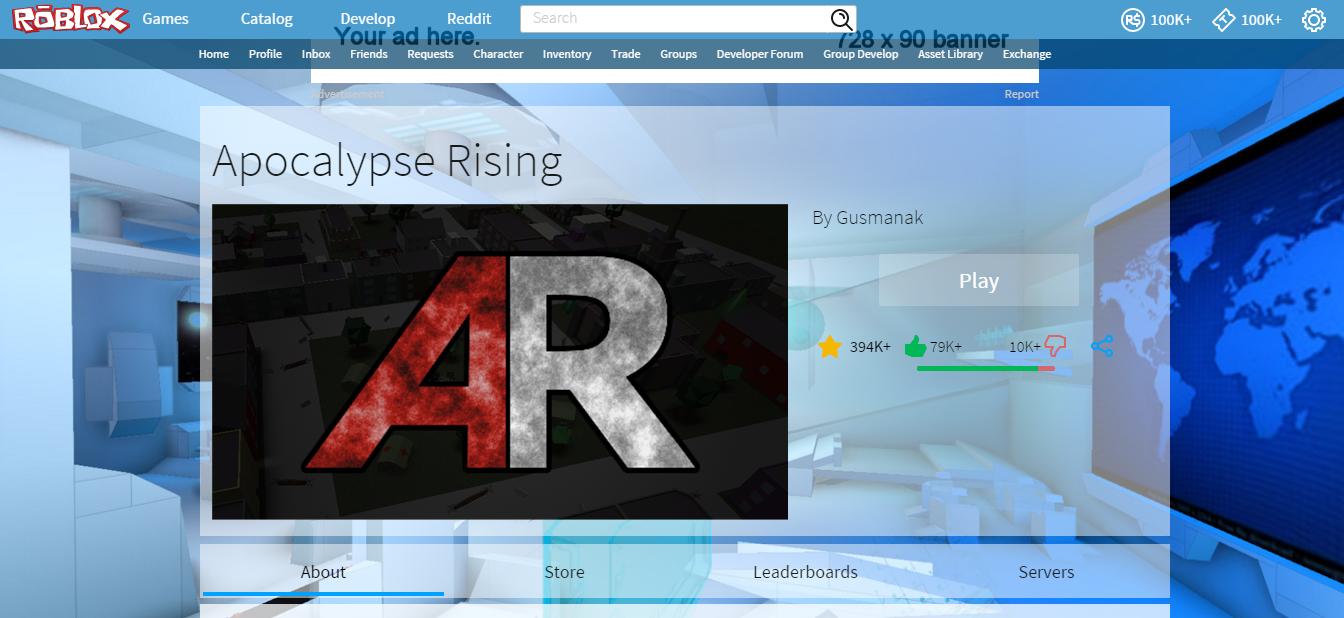Click the like-dislike ratio bar
The height and width of the screenshot is (618, 1344).
click(x=983, y=367)
